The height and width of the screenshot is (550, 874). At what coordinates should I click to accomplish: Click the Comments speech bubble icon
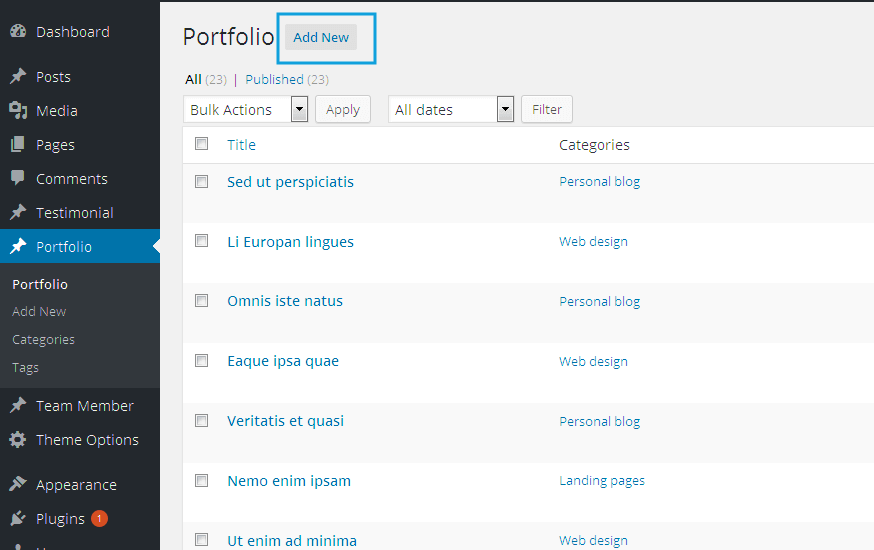point(17,179)
